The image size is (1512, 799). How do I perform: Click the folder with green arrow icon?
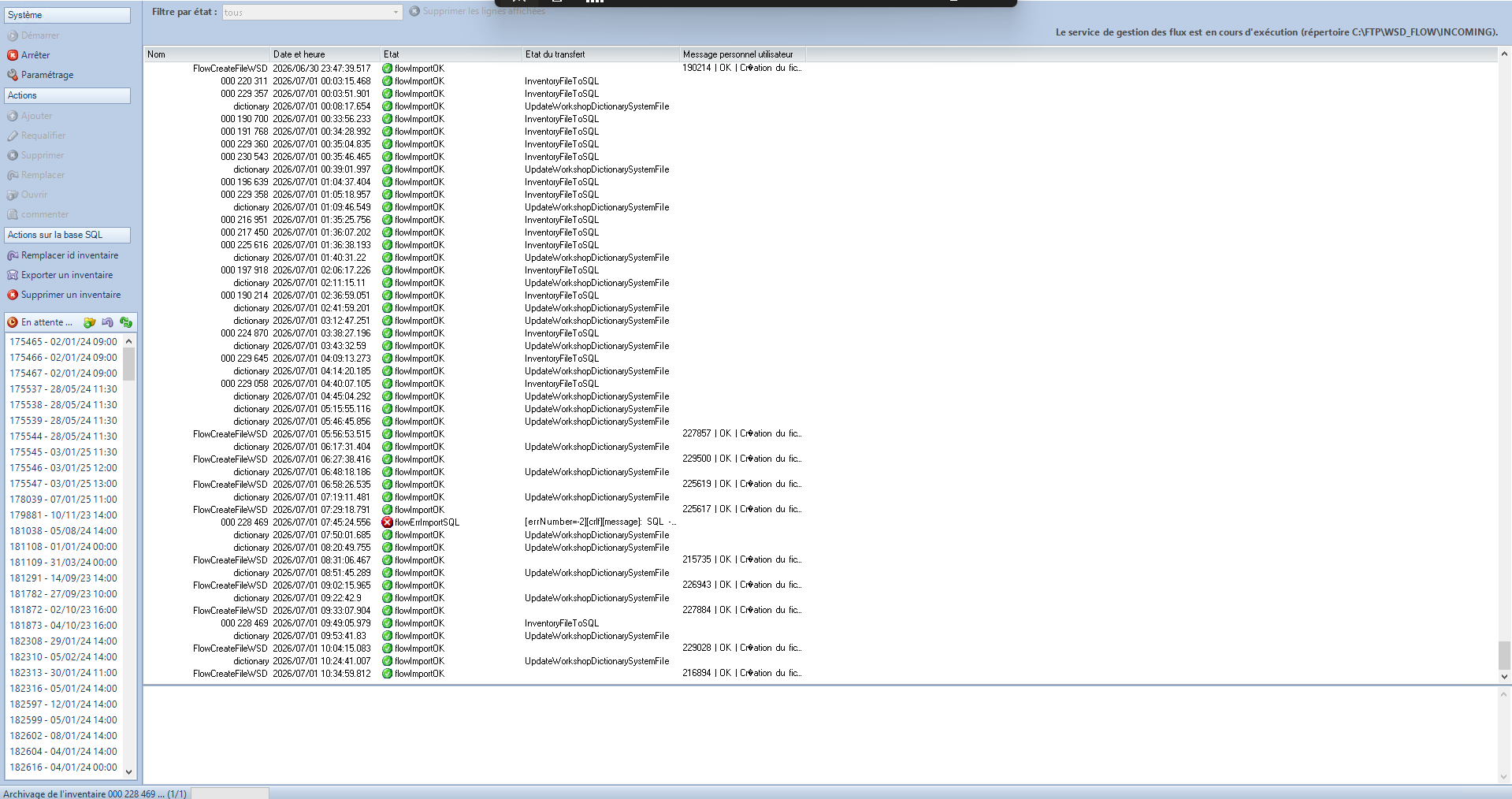tap(90, 322)
